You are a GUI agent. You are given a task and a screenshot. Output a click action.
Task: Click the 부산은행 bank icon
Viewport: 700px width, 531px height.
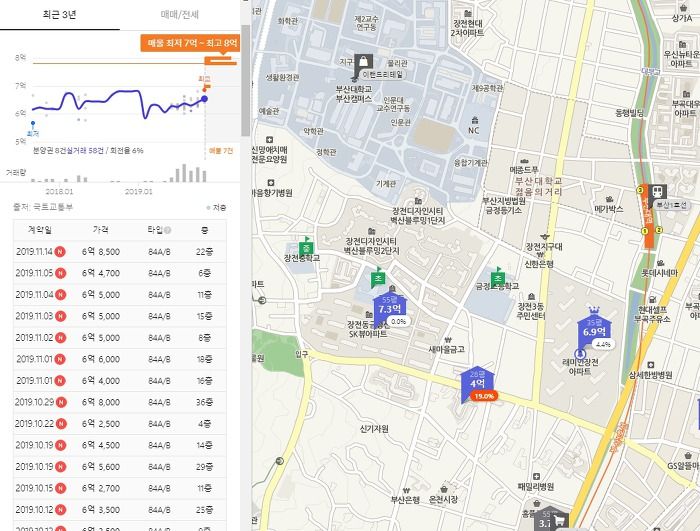(406, 490)
